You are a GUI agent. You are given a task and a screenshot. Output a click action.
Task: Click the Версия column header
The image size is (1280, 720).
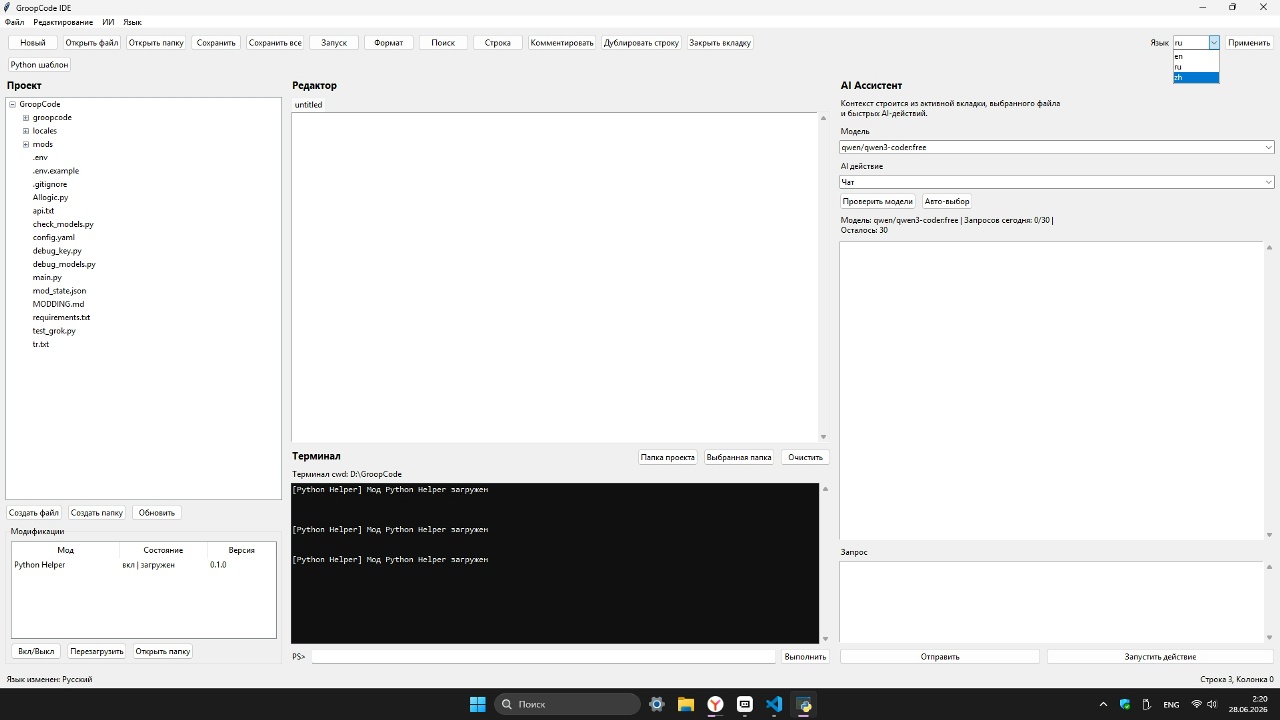[241, 550]
